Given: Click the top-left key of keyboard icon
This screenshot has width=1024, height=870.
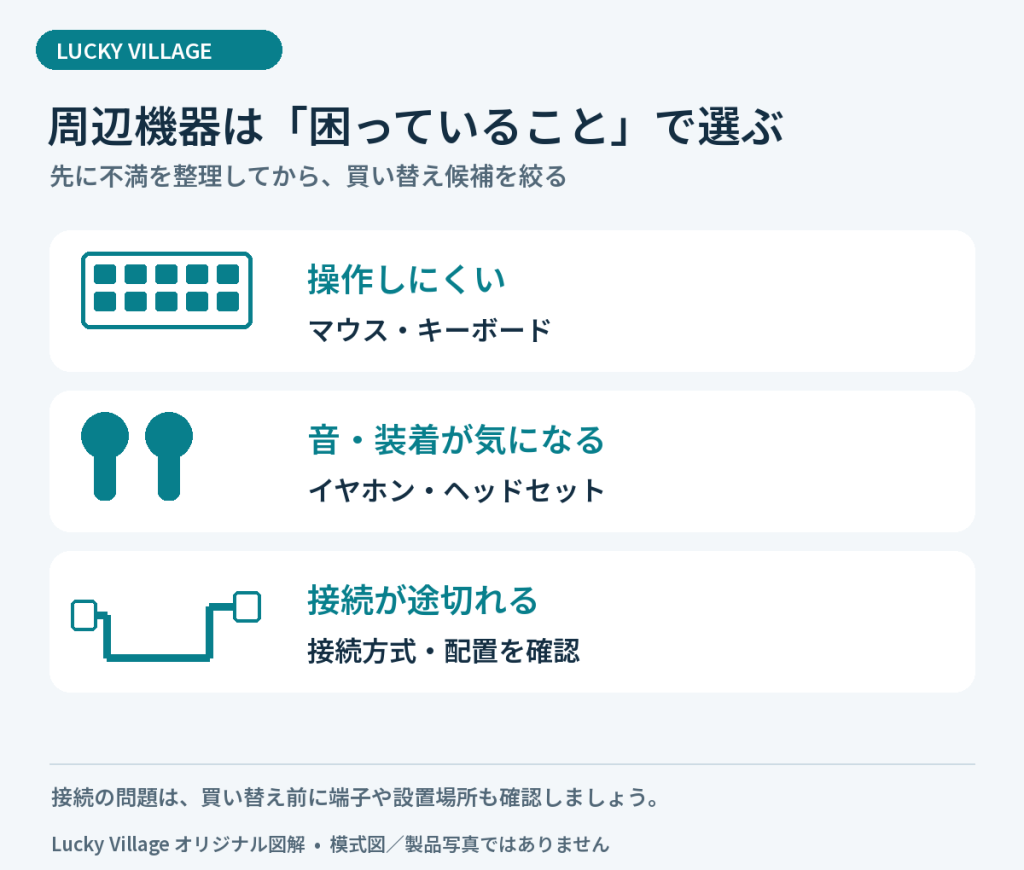Looking at the screenshot, I should [105, 274].
